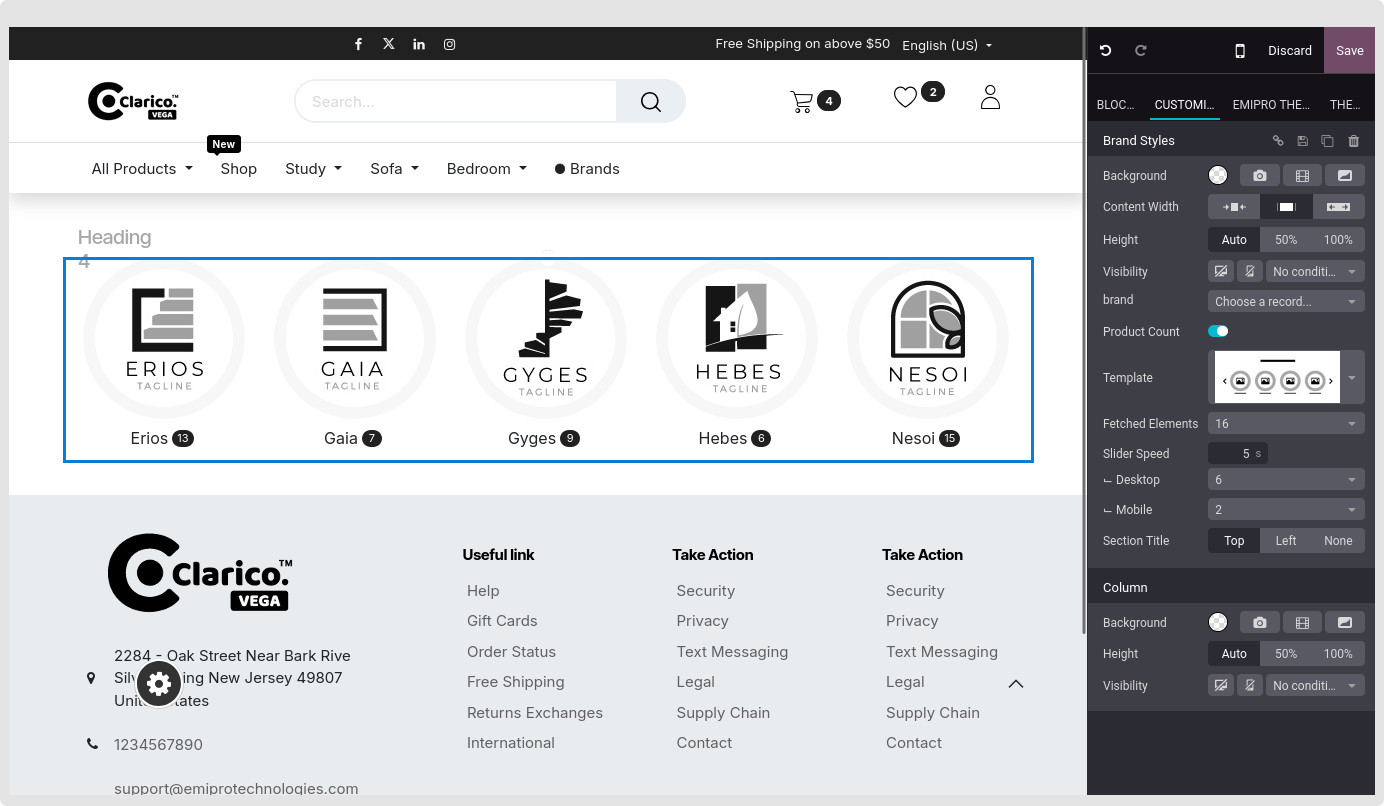Viewport: 1384px width, 806px height.
Task: Set Brand Styles background video via film icon
Action: [x=1302, y=176]
